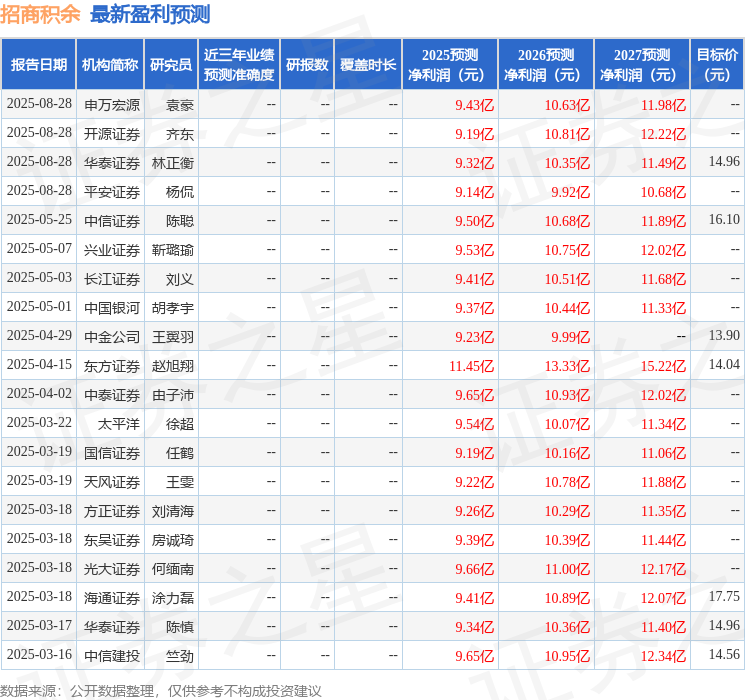Image resolution: width=745 pixels, height=700 pixels.
Task: Select the 2025预测净利润 header
Action: pos(450,64)
